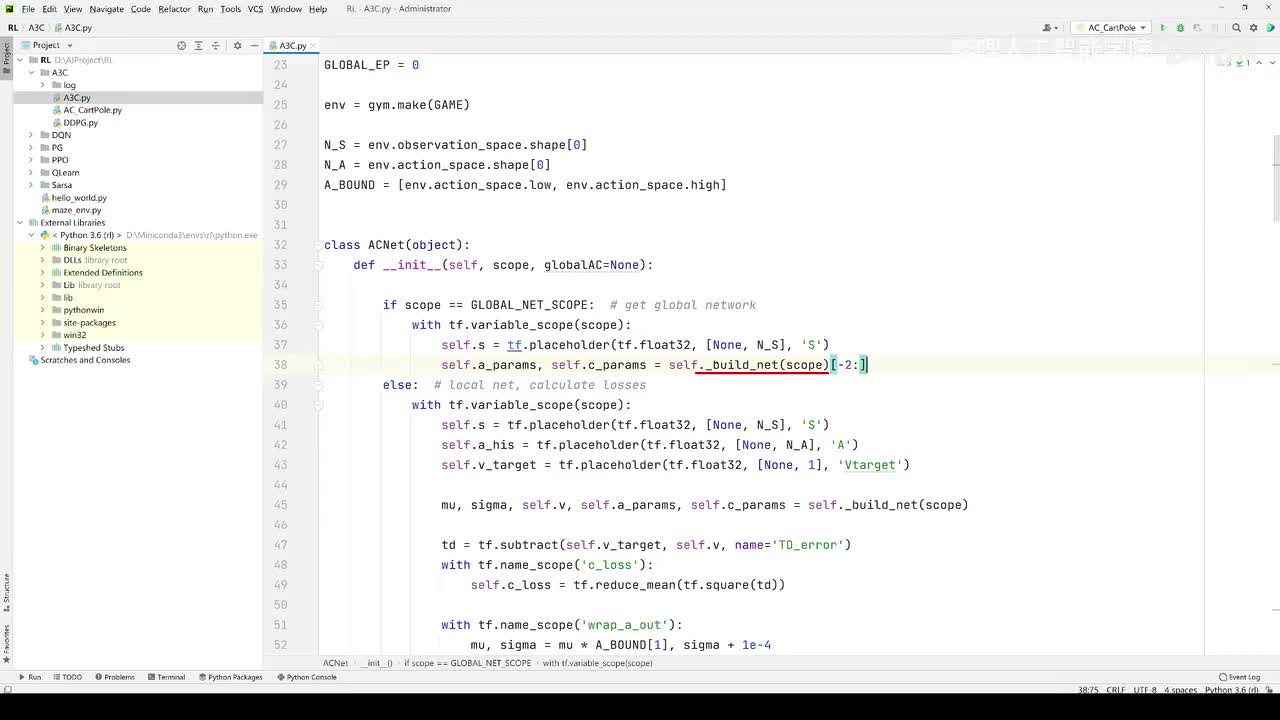
Task: Open the Tools menu
Action: [230, 9]
